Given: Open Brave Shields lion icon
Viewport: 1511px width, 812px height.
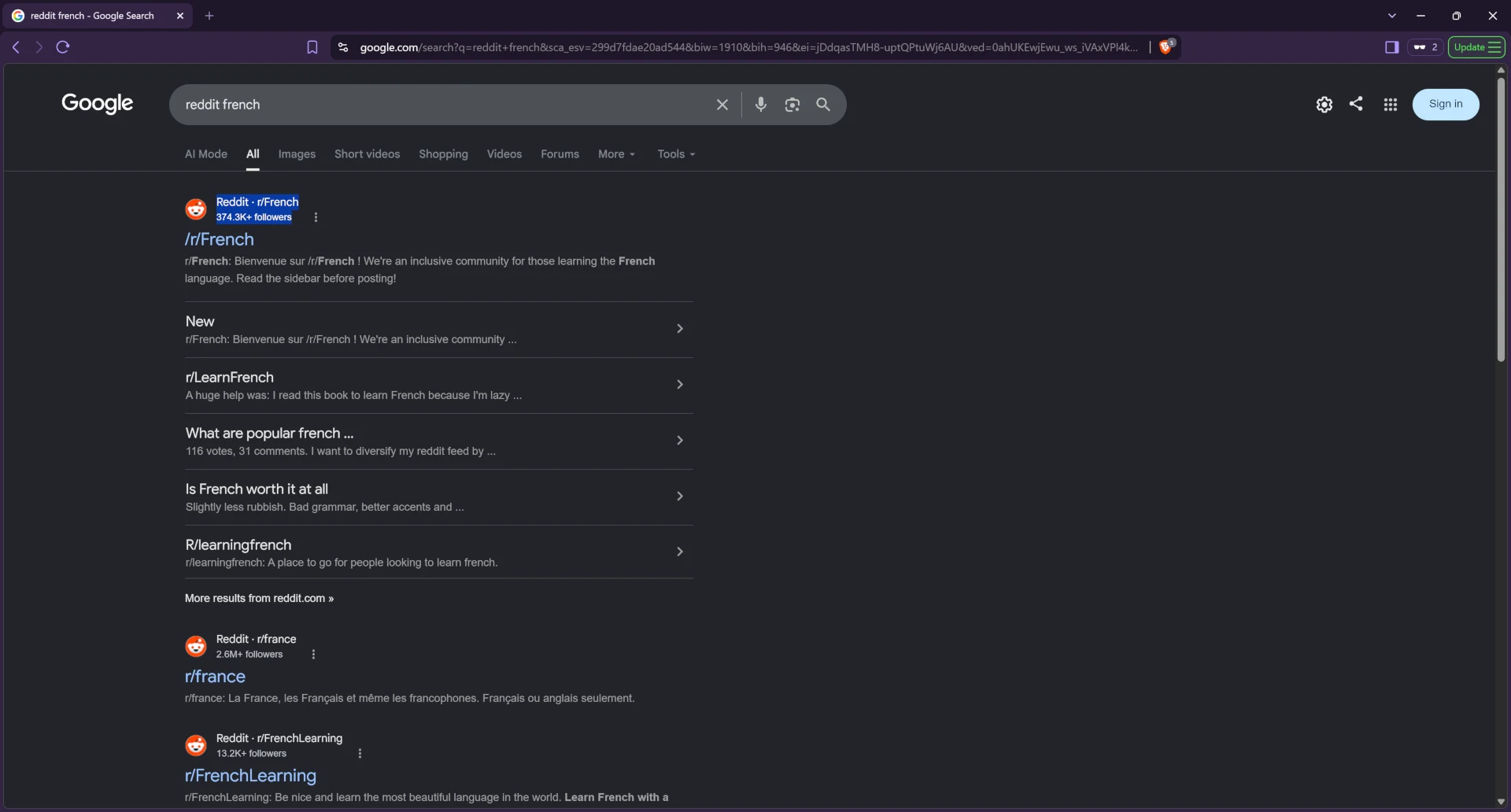Looking at the screenshot, I should click(x=1166, y=46).
